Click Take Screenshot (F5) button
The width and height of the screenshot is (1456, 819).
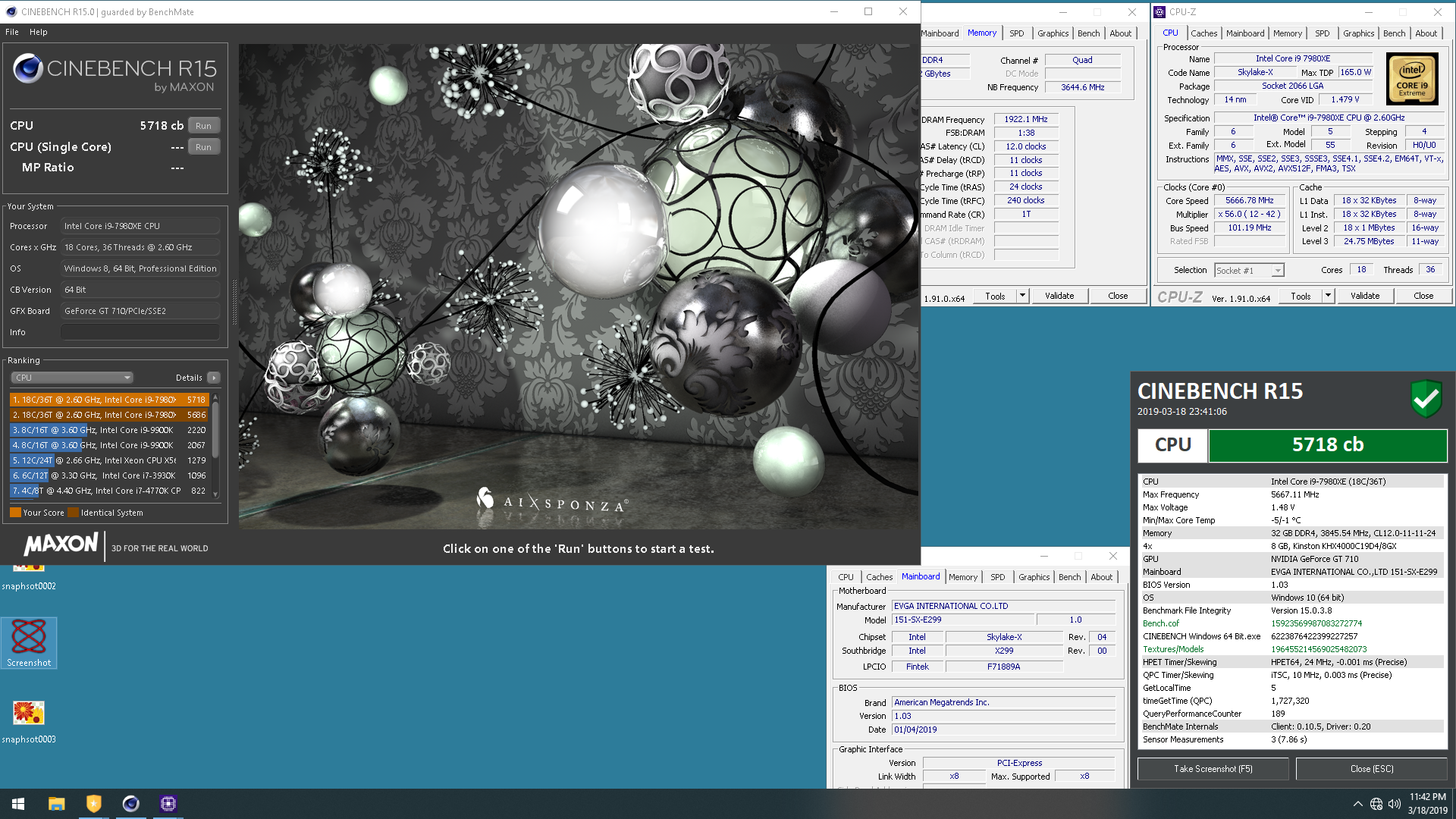(x=1213, y=769)
